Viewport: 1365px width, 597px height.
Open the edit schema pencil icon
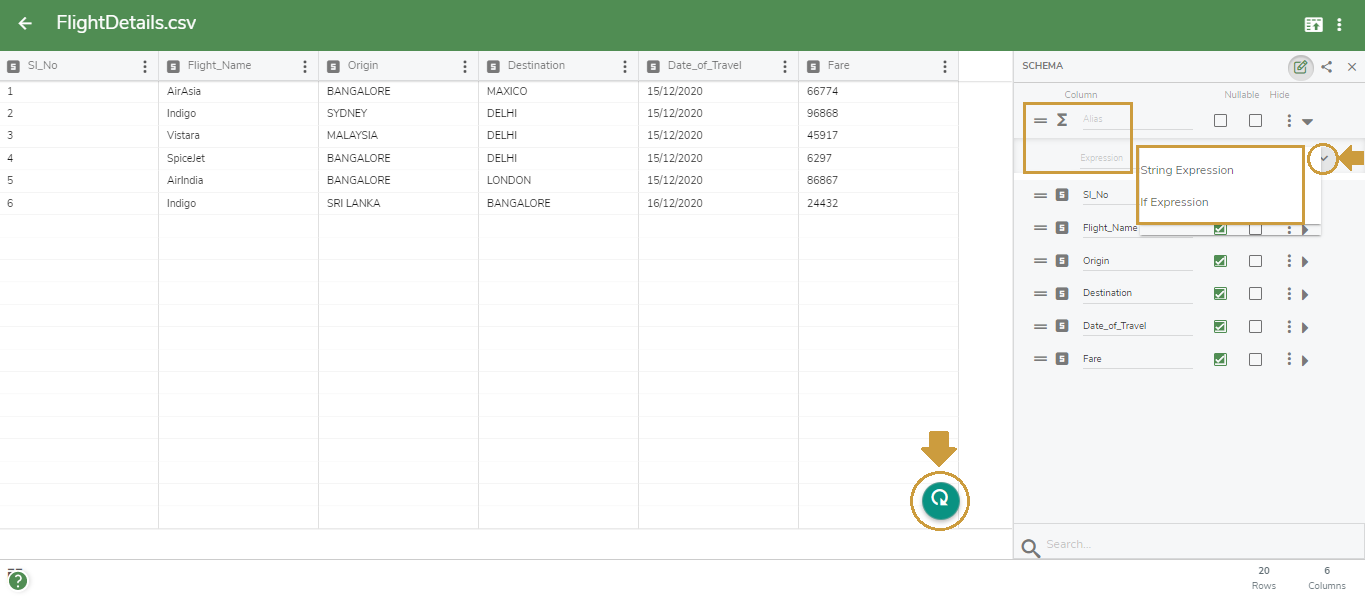click(1300, 66)
